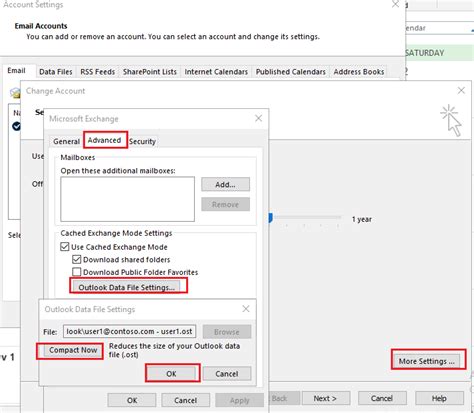Close the Account Settings window
The image size is (474, 413).
coord(395,4)
